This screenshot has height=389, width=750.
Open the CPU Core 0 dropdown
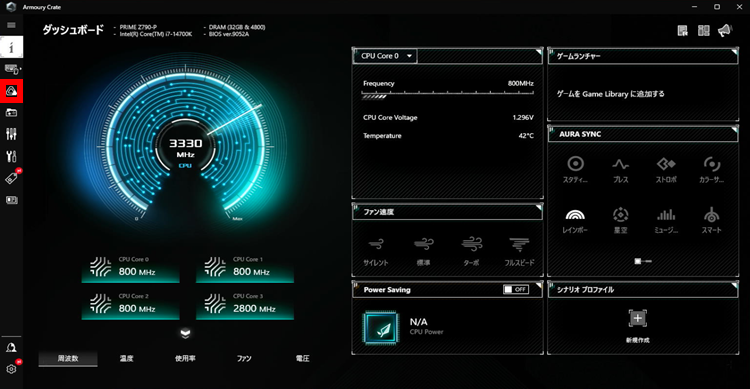coord(386,56)
